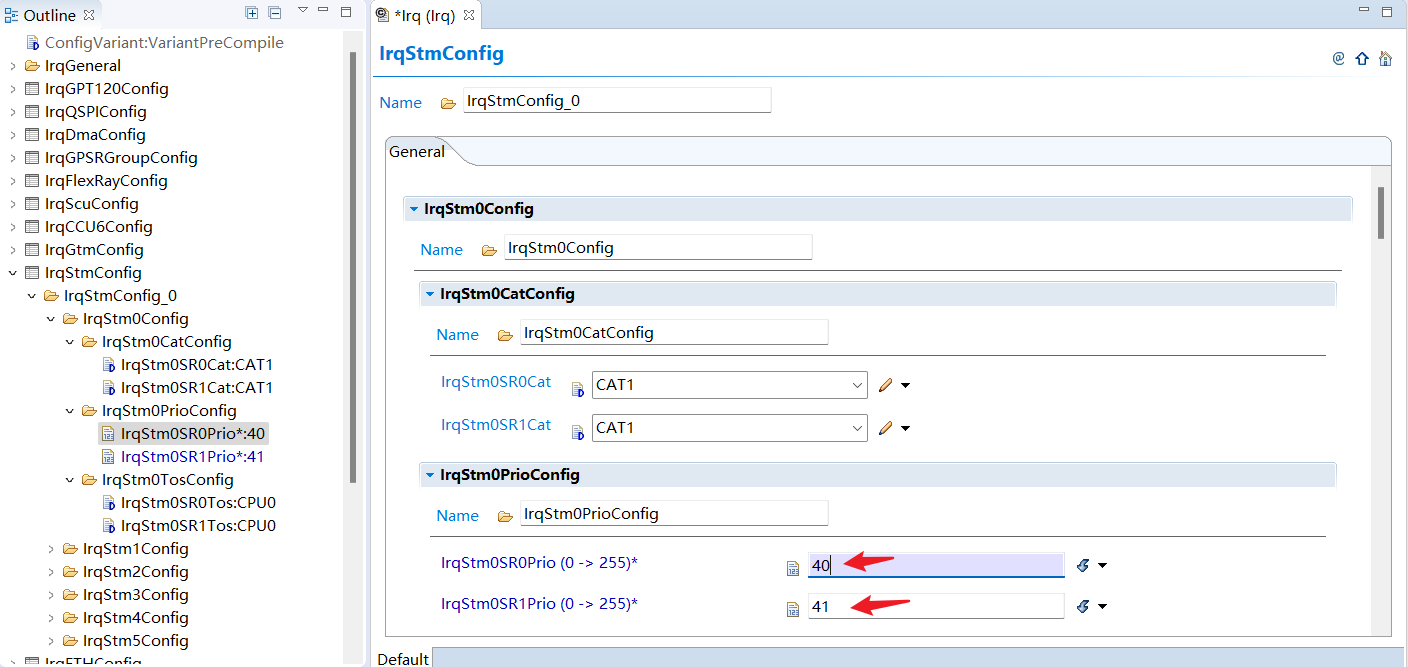Expand the IrqGeneral tree node arrow

[x=12, y=66]
